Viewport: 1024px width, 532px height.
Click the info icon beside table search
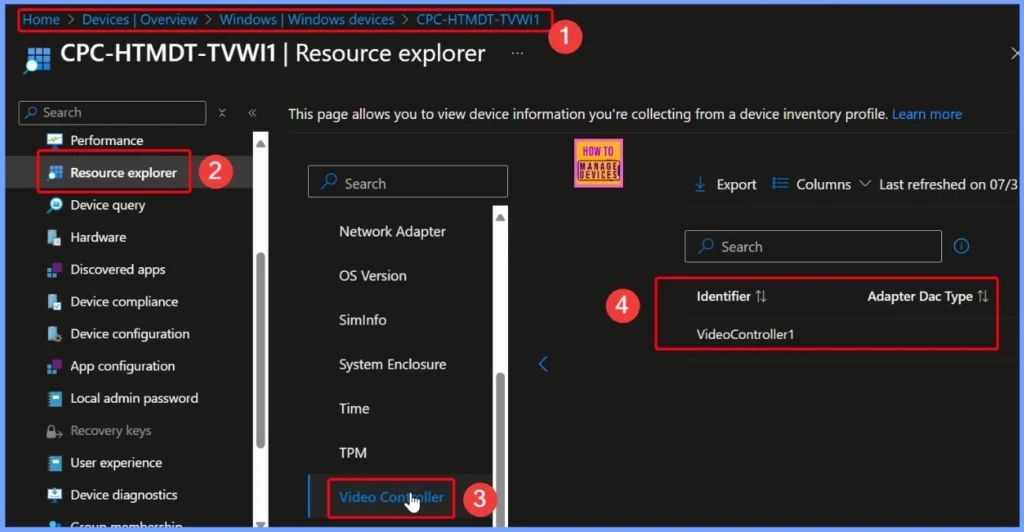(x=961, y=246)
